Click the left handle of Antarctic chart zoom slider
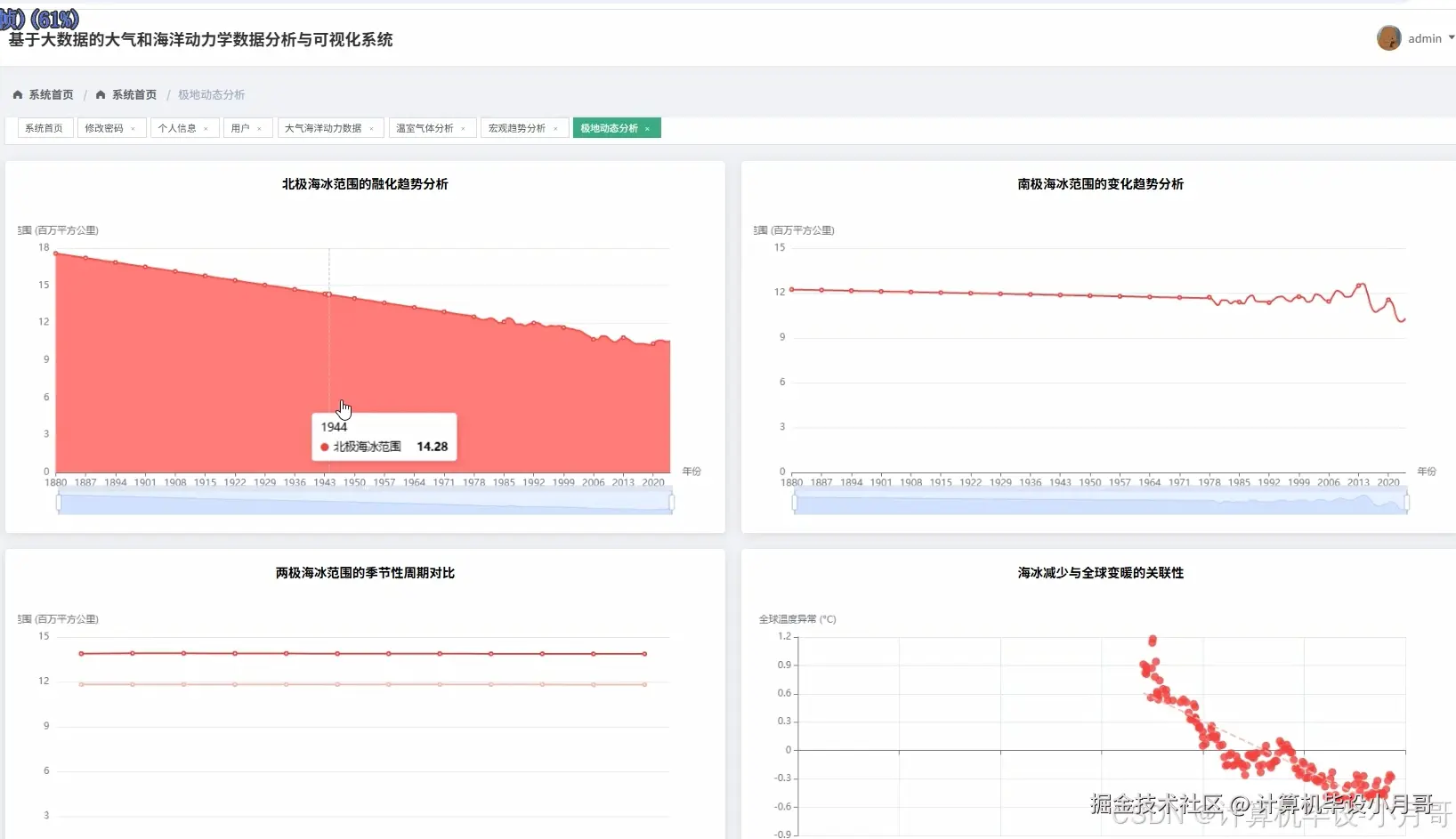Image resolution: width=1456 pixels, height=839 pixels. 795,503
